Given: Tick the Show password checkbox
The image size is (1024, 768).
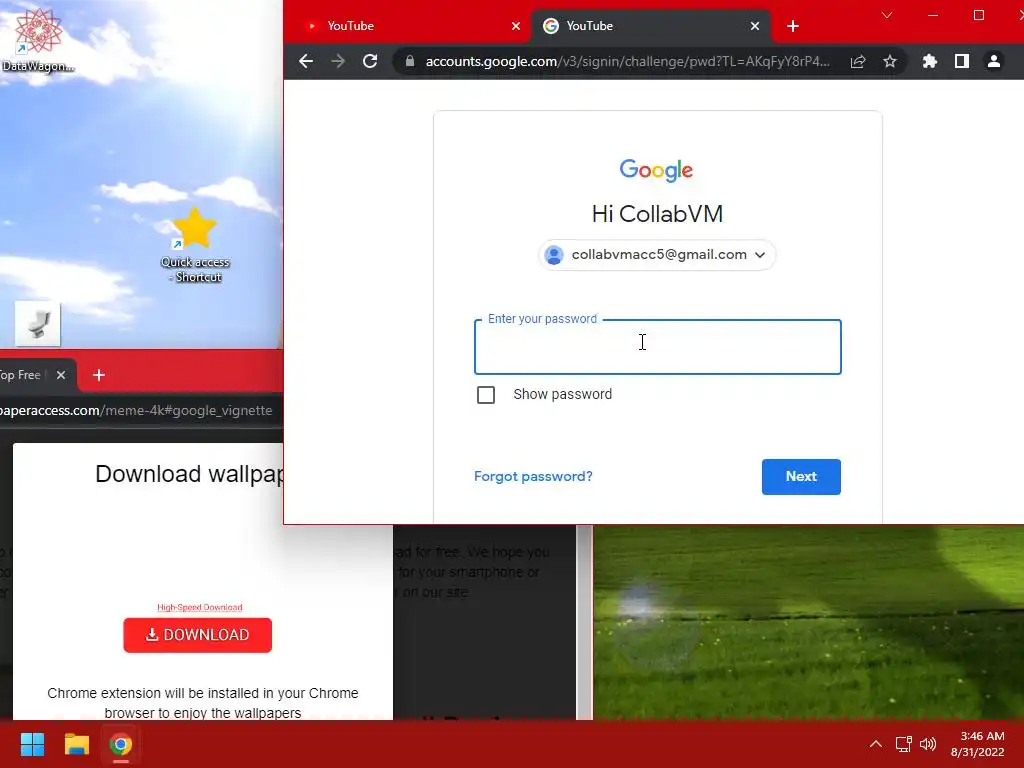Looking at the screenshot, I should coord(486,394).
